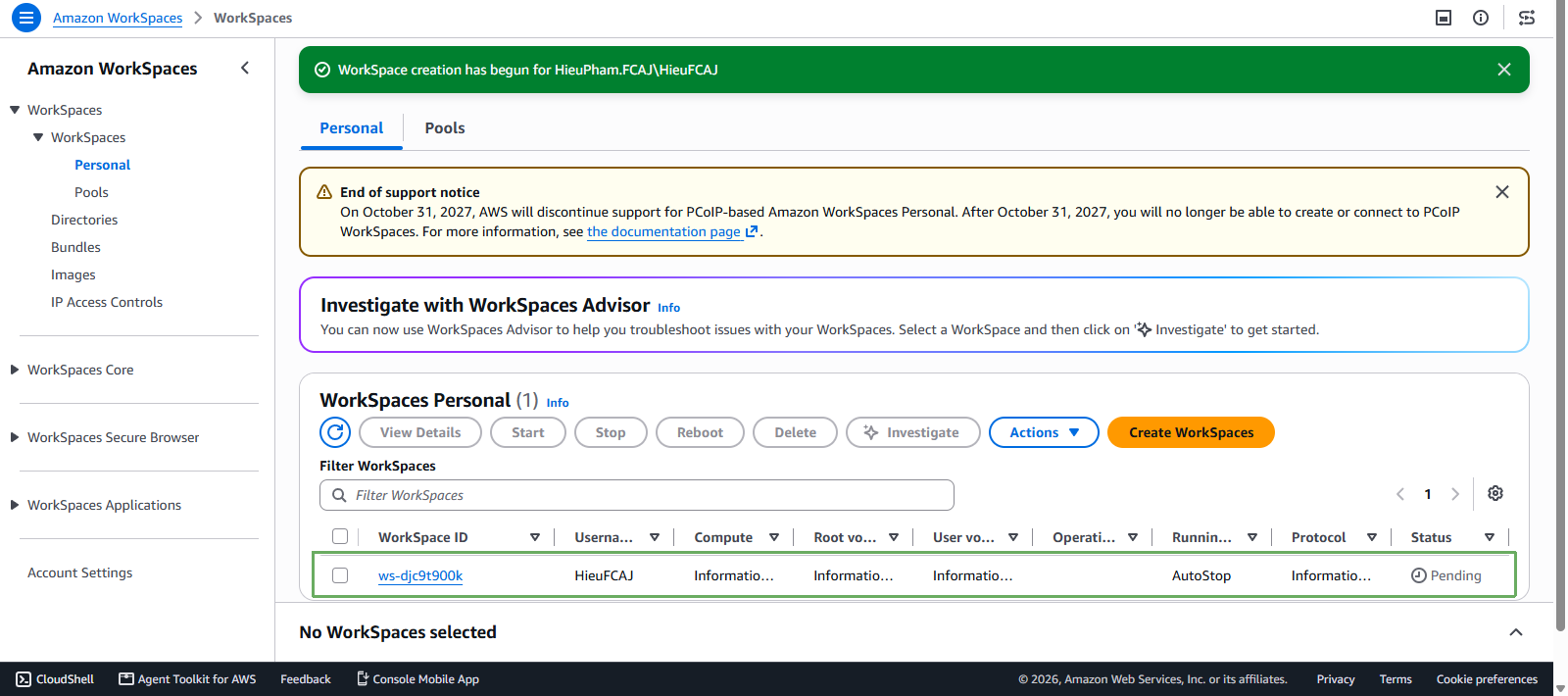This screenshot has width=1568, height=696.
Task: Click the Reboot button
Action: coord(700,432)
